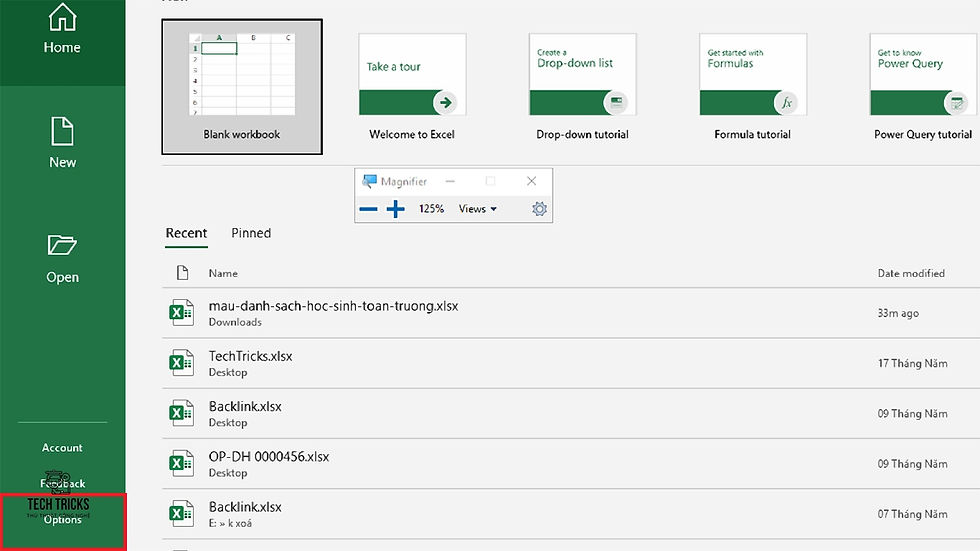Sort files by Date modified header
Viewport: 980px width, 551px height.
coord(911,273)
